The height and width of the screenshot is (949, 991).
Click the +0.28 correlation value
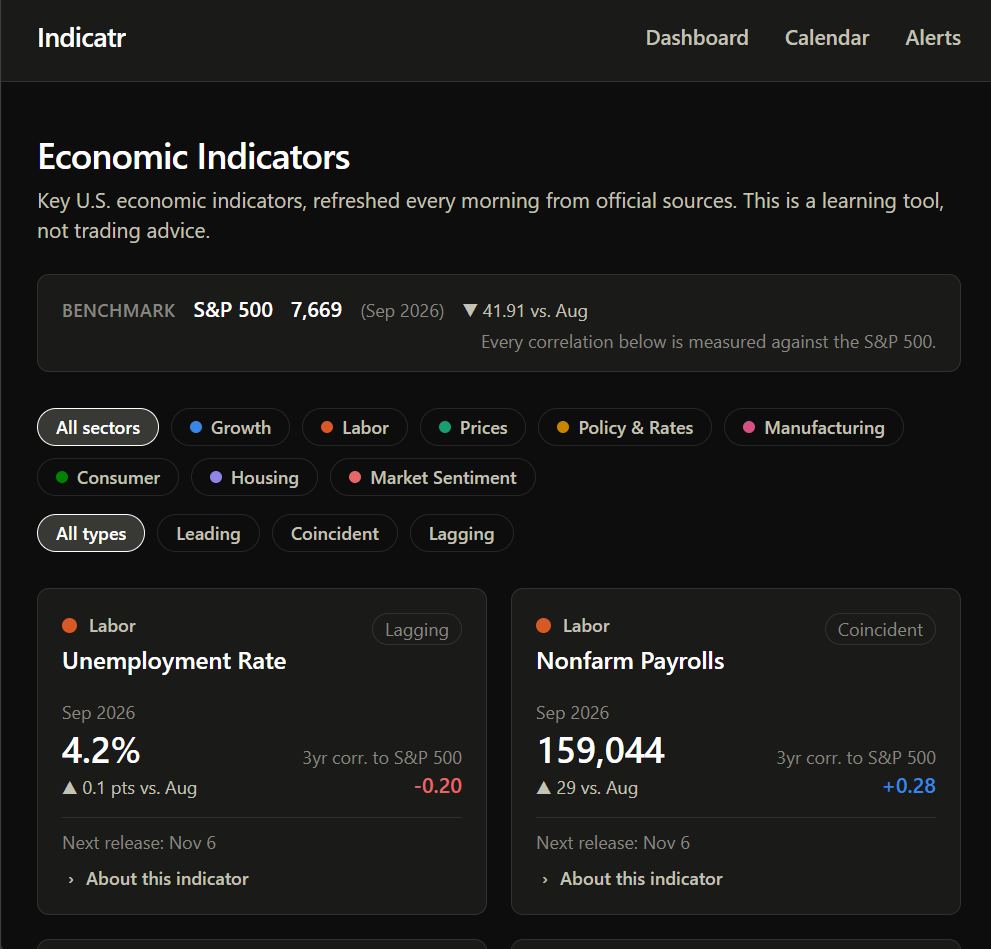[909, 786]
